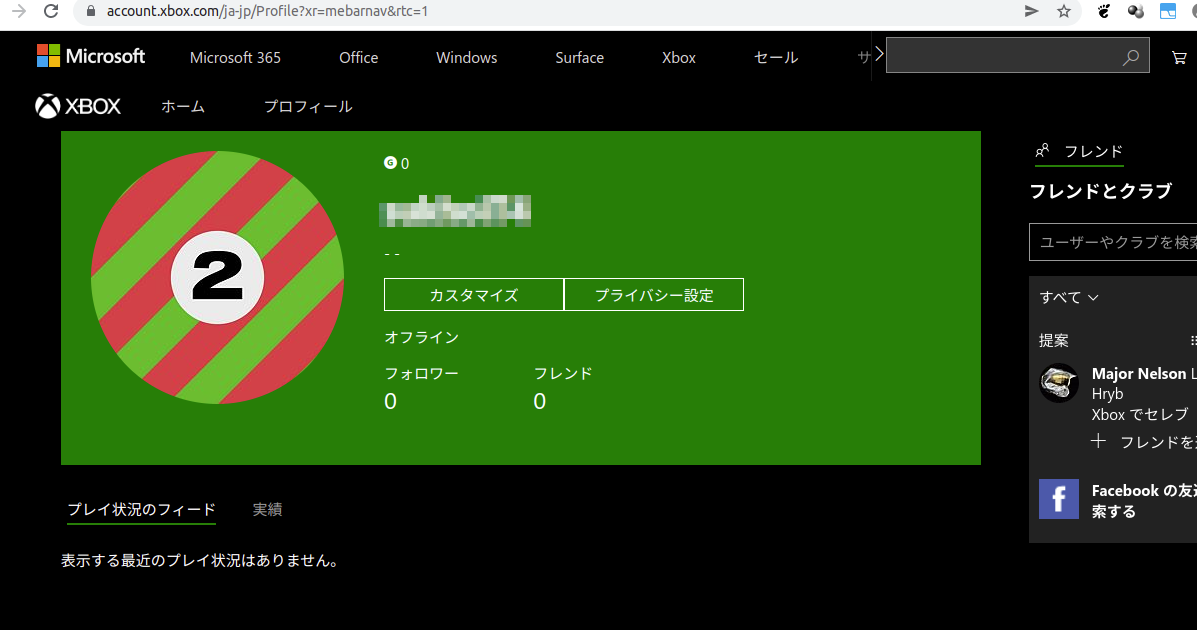Open the プロフィール nav item
The height and width of the screenshot is (630, 1197).
(308, 106)
